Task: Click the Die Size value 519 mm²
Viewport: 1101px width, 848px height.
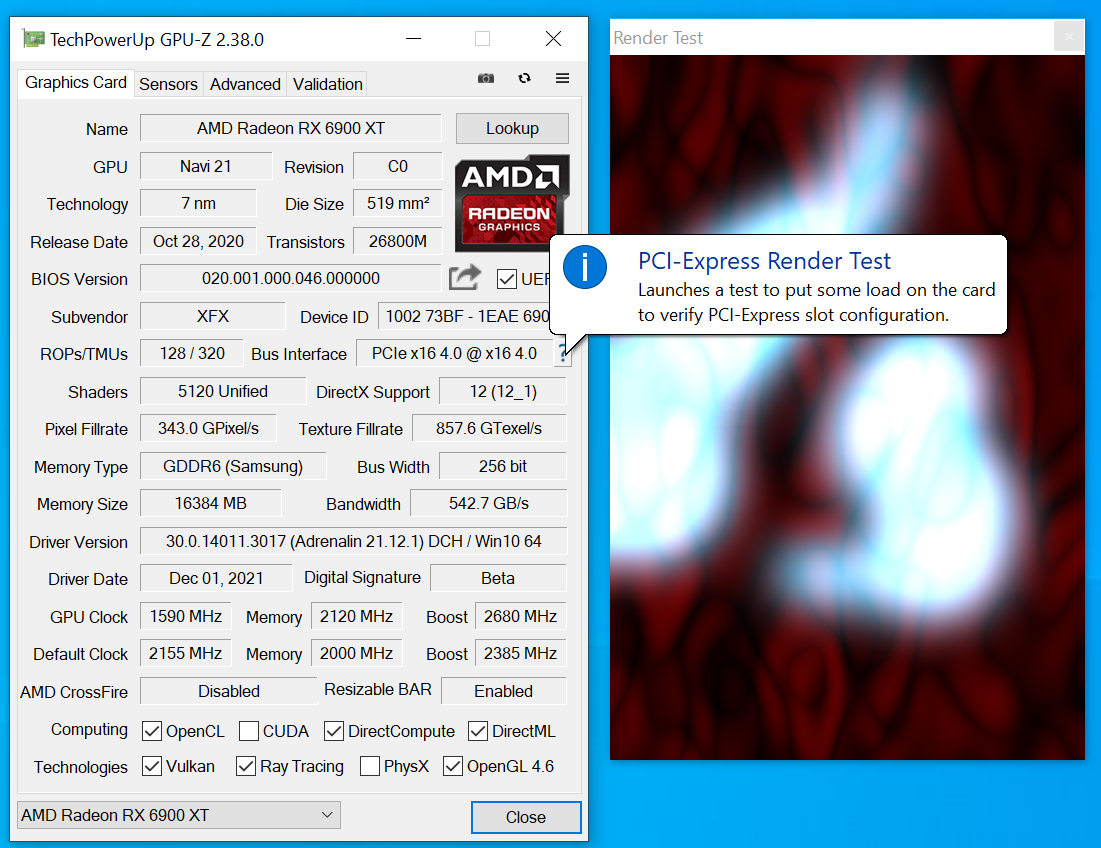Action: click(x=397, y=204)
